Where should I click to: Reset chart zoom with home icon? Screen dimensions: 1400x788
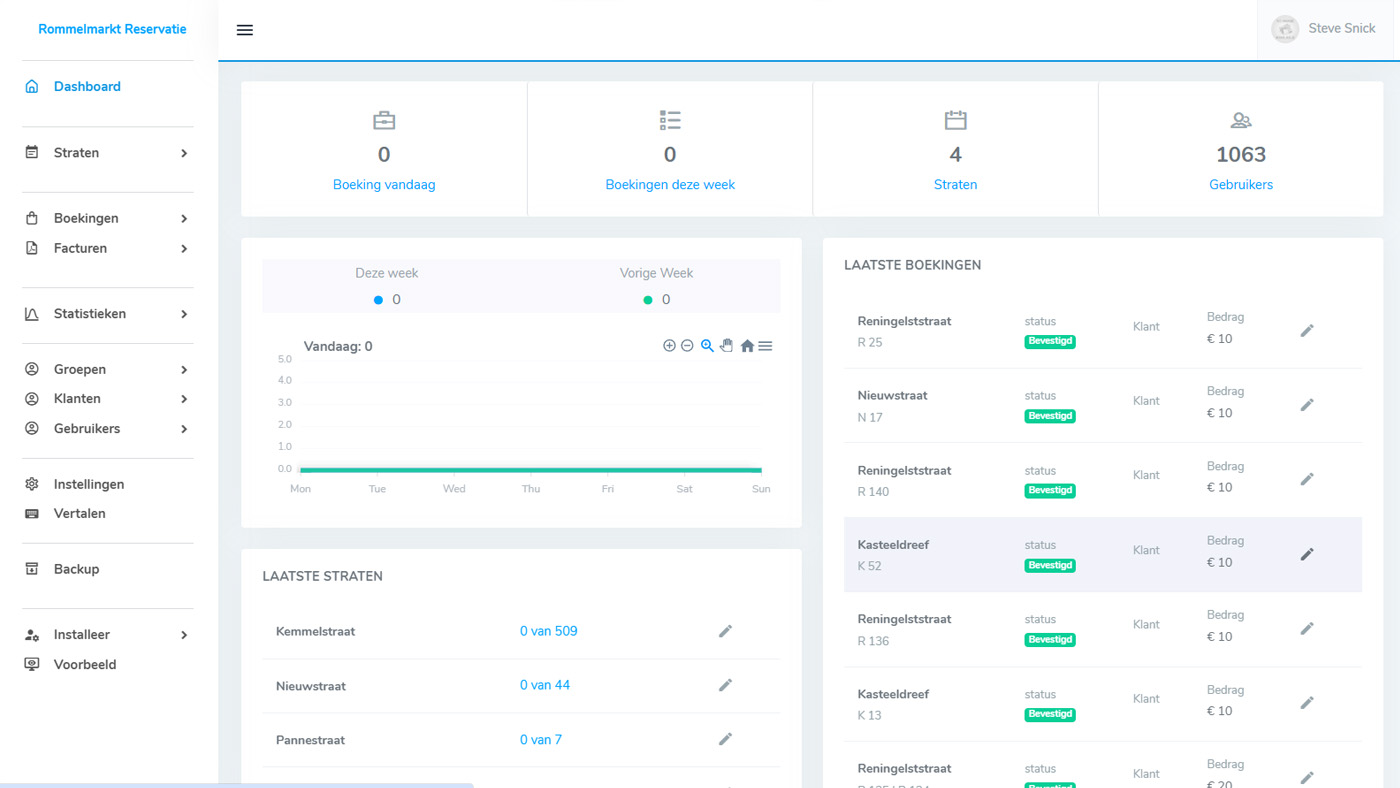click(x=747, y=346)
